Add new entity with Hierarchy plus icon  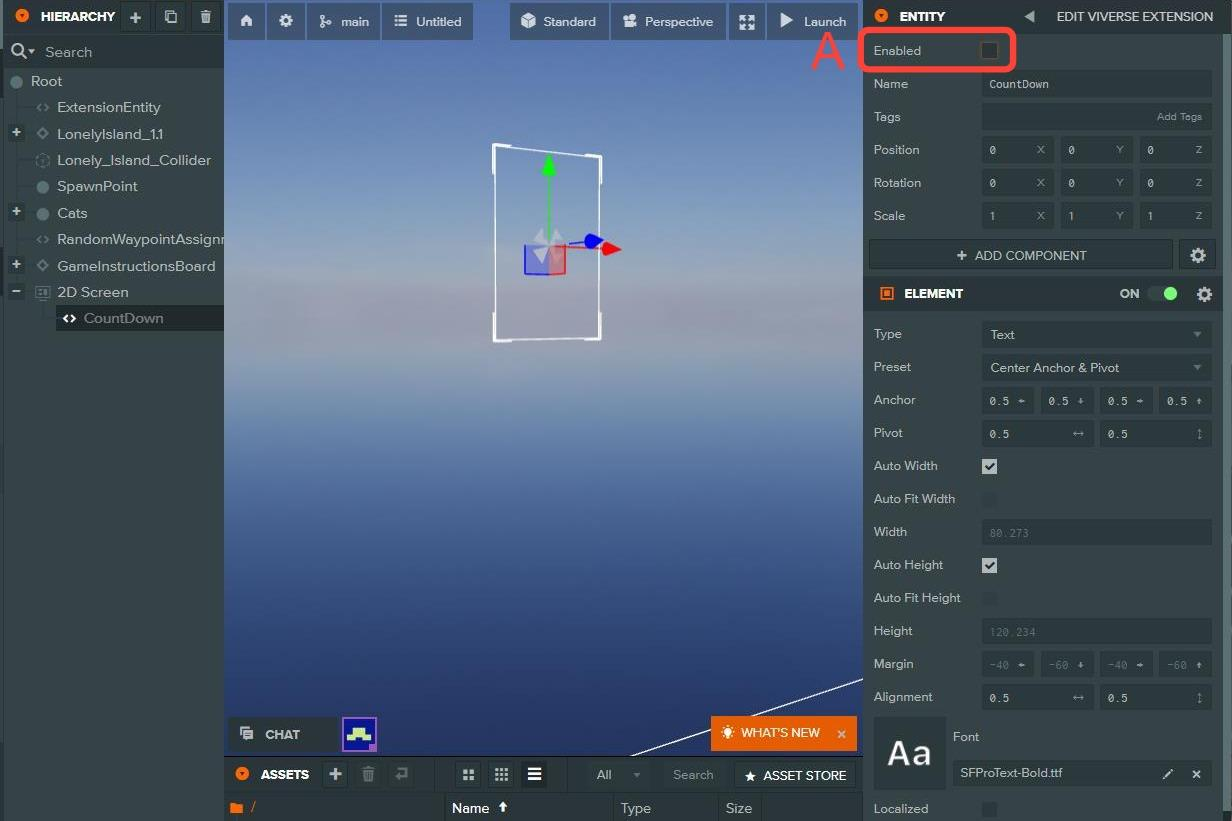click(135, 17)
